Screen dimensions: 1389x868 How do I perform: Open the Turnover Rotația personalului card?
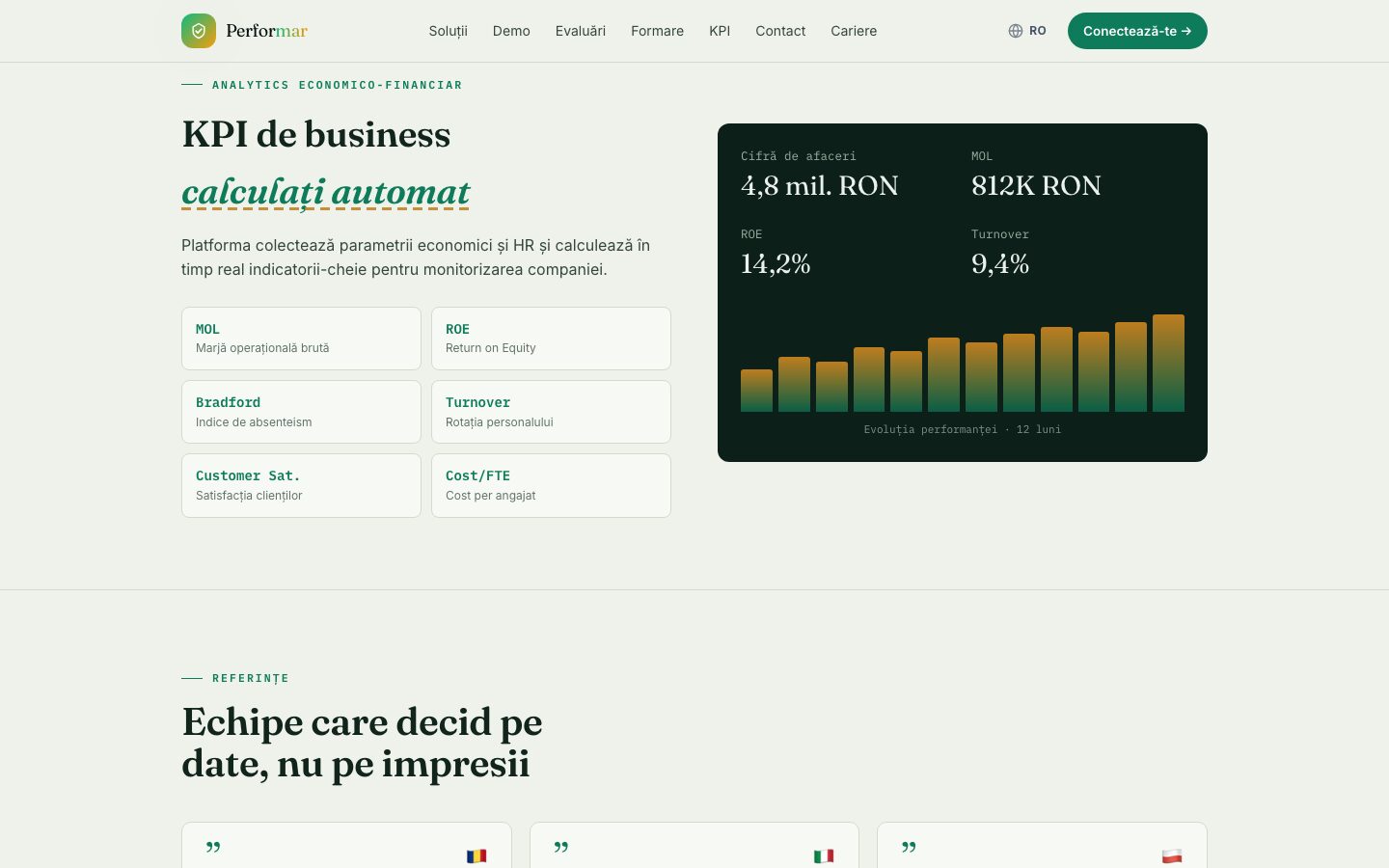[551, 412]
